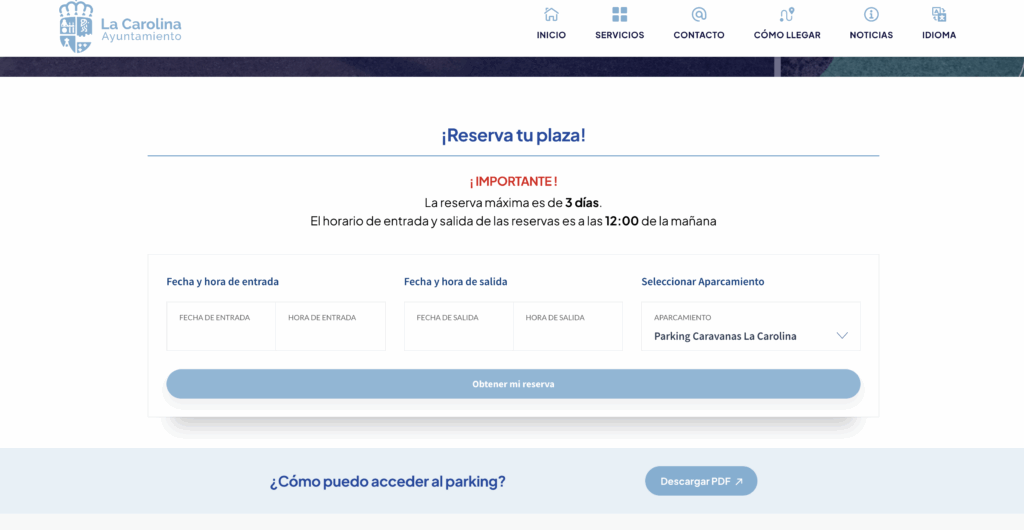This screenshot has width=1024, height=530.
Task: Click the Fecha de entrada date field
Action: pyautogui.click(x=221, y=327)
